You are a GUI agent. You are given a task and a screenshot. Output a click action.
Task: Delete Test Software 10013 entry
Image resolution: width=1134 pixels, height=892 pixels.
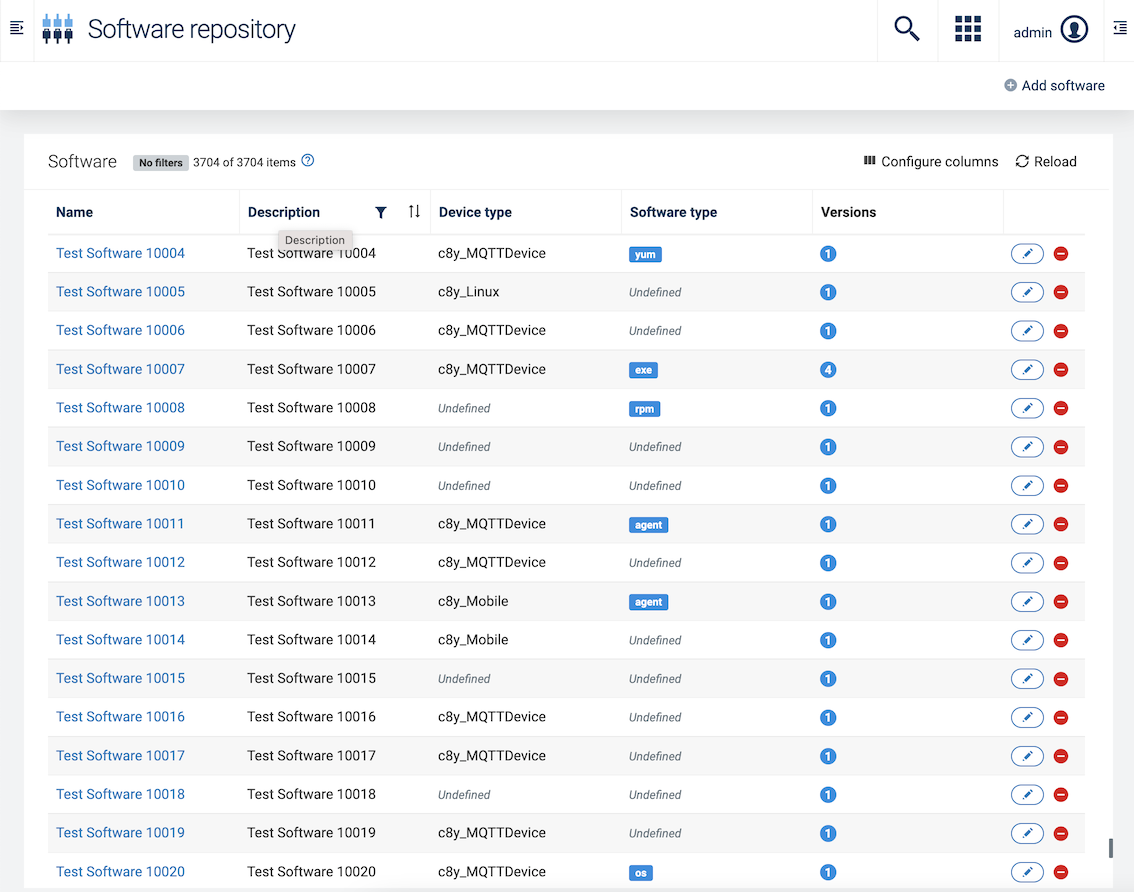point(1061,602)
